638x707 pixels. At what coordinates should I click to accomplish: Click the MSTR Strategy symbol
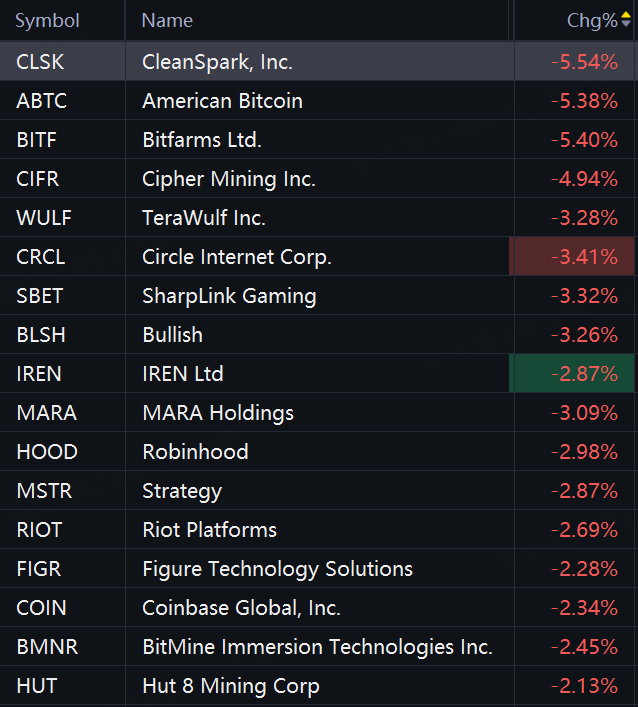(x=44, y=491)
